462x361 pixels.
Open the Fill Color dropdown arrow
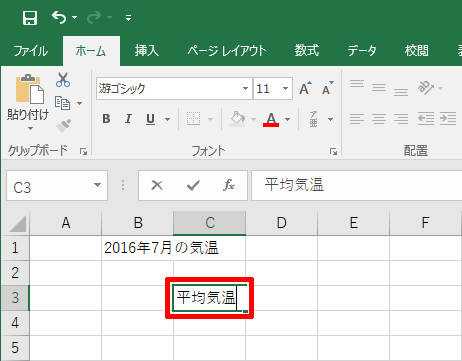pyautogui.click(x=253, y=119)
